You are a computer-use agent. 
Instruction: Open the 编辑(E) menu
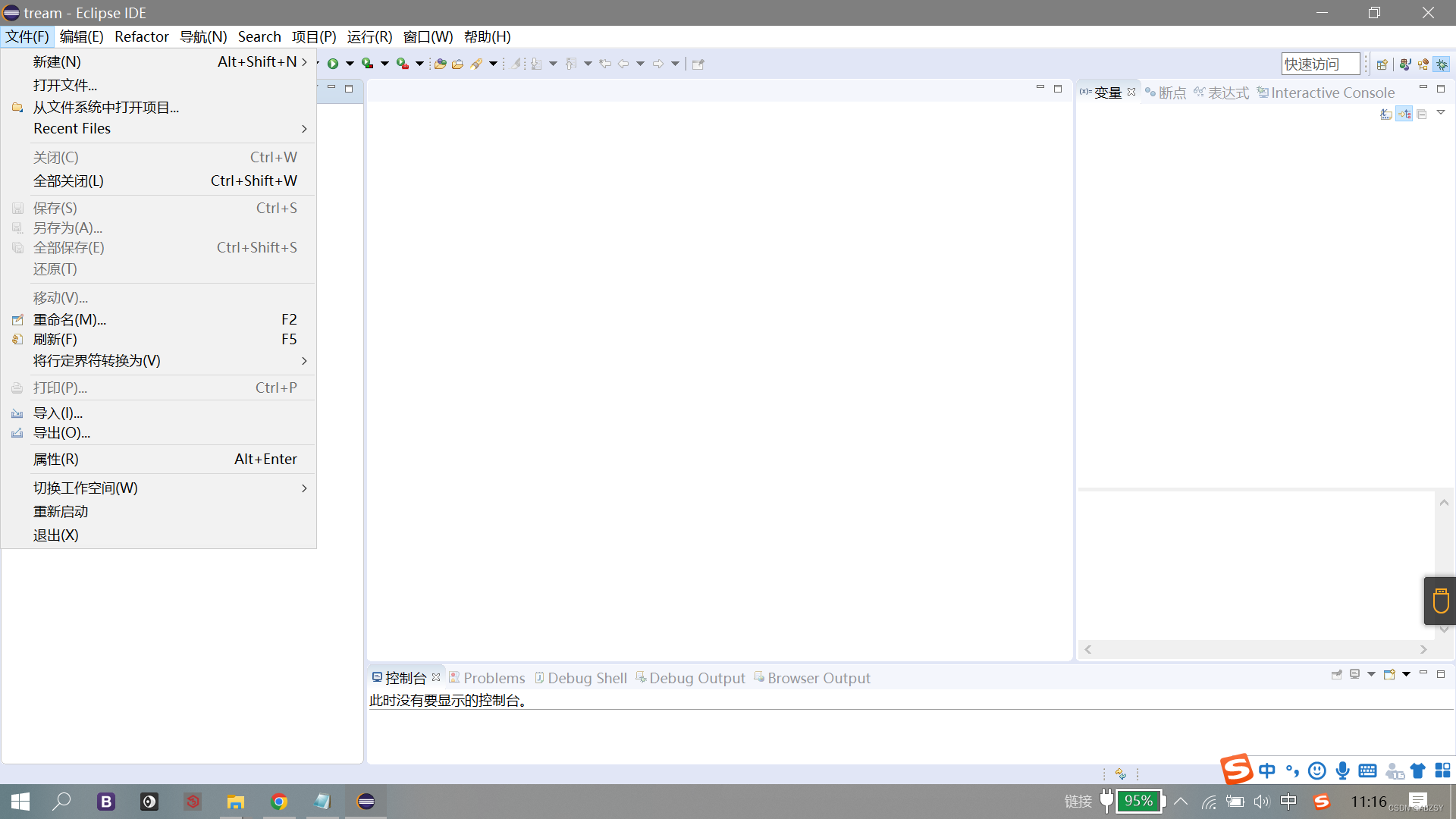coord(82,37)
